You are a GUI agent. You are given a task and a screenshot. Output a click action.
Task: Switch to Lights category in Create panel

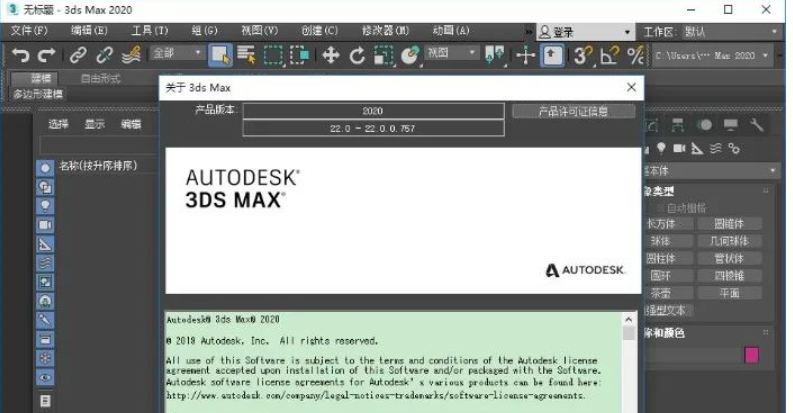click(661, 148)
